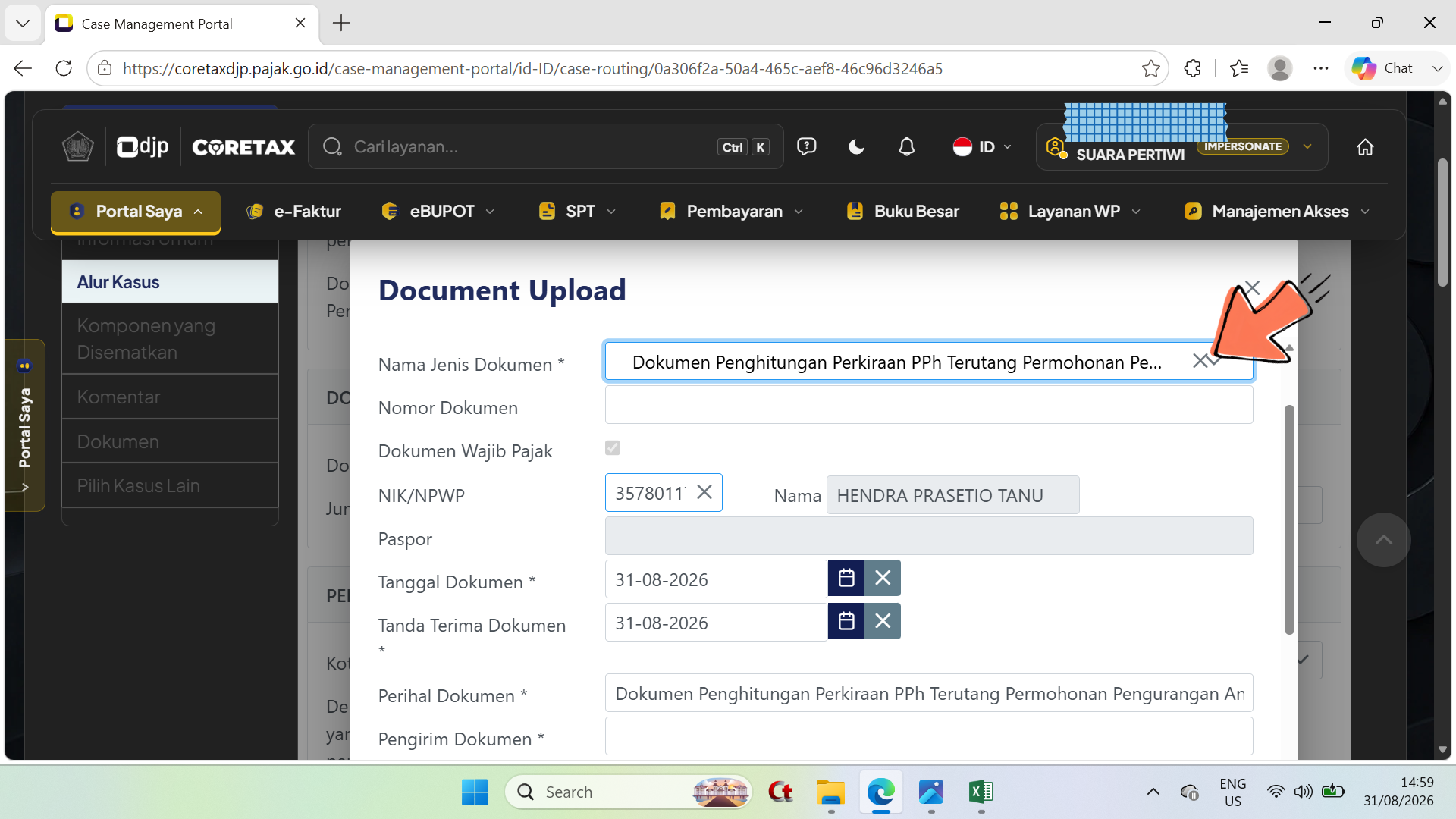Select the Alur Kasus sidebar item
The width and height of the screenshot is (1456, 819).
(170, 282)
